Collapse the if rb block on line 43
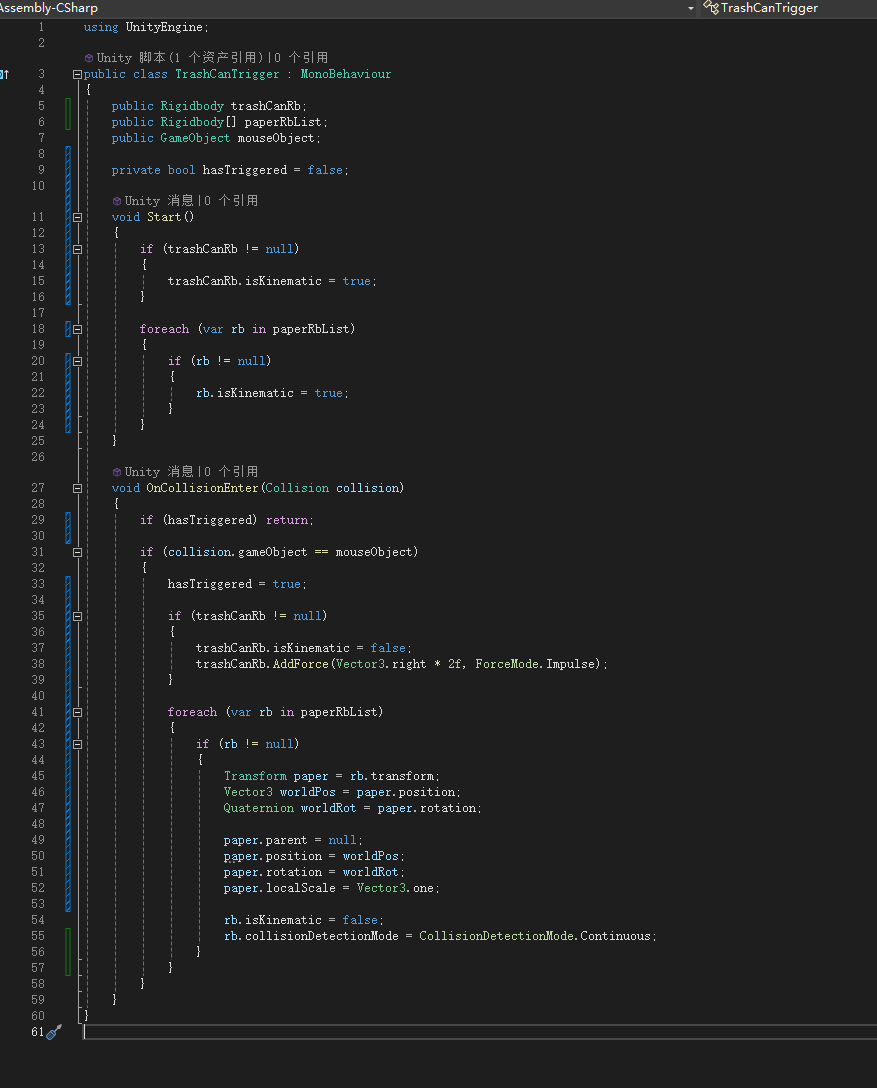The width and height of the screenshot is (877, 1088). tap(77, 744)
